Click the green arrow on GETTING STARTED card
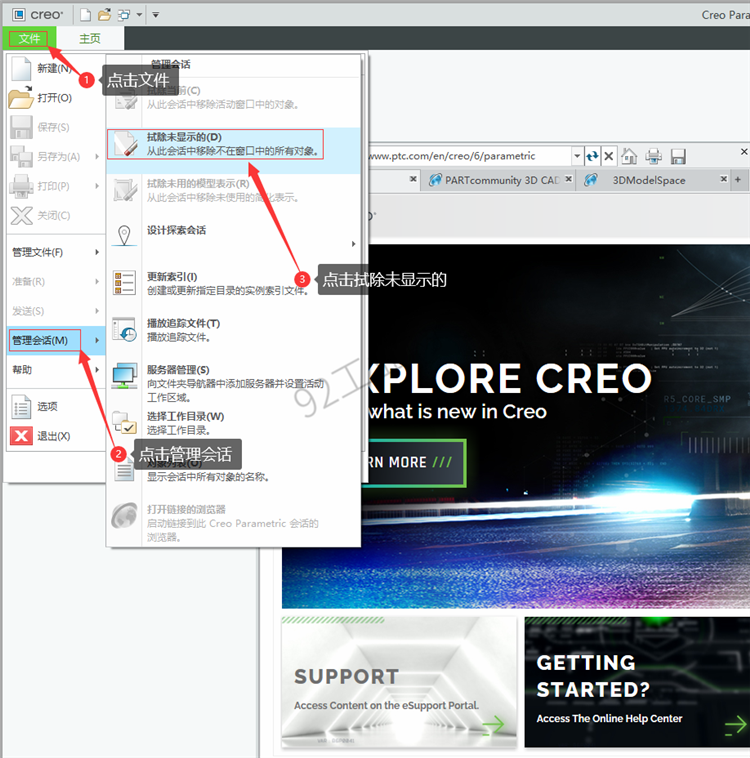750x758 pixels. [x=735, y=725]
